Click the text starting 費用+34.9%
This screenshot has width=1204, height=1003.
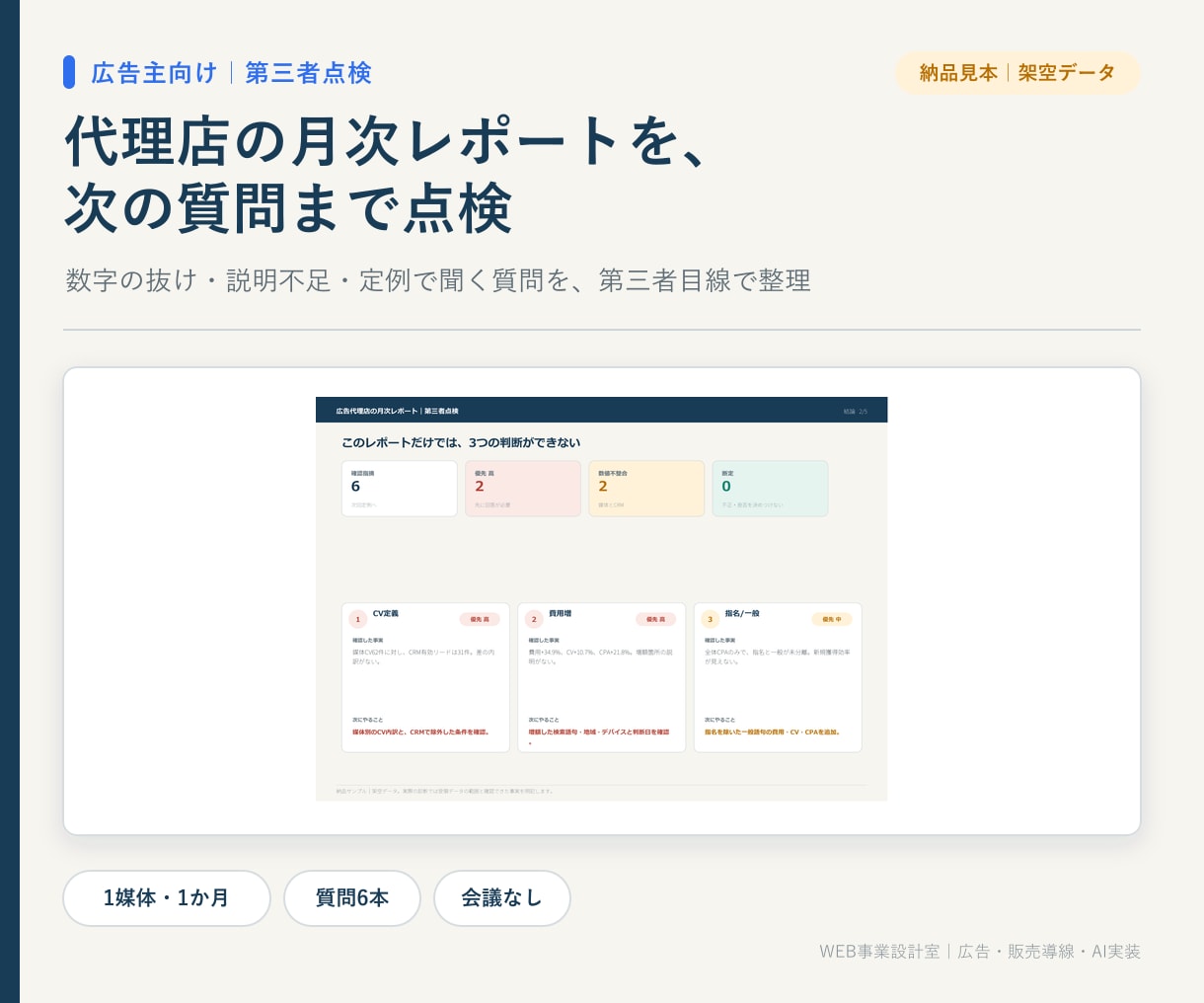[x=600, y=656]
